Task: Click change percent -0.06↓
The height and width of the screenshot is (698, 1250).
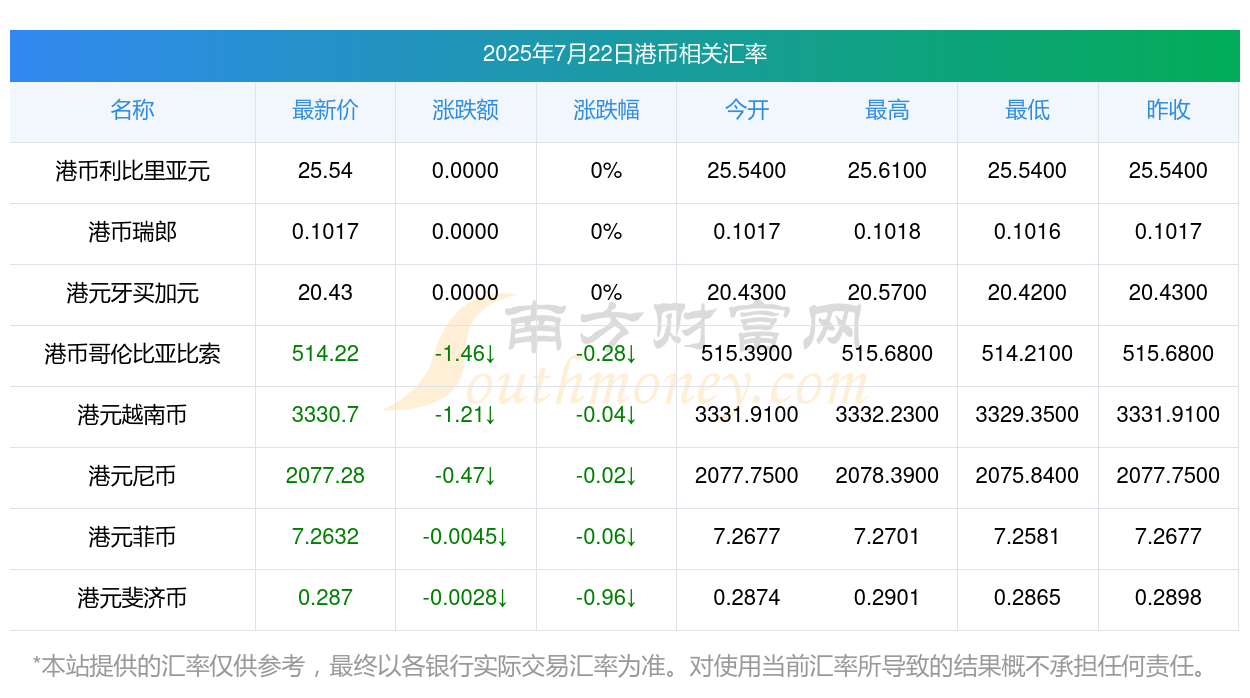Action: coord(606,537)
